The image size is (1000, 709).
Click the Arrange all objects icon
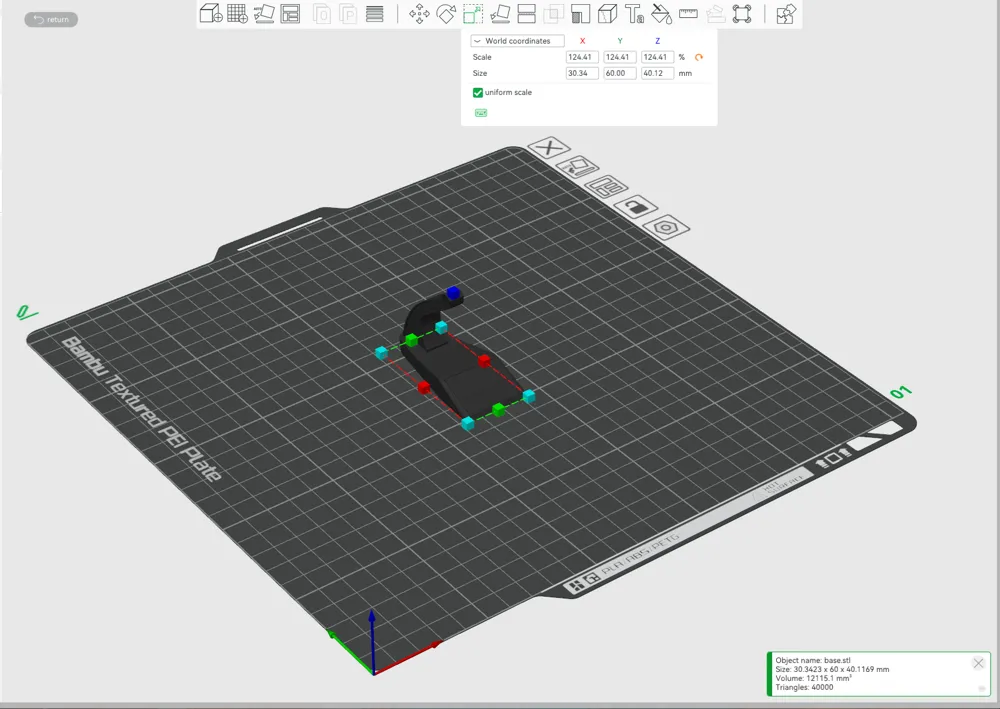[x=290, y=13]
